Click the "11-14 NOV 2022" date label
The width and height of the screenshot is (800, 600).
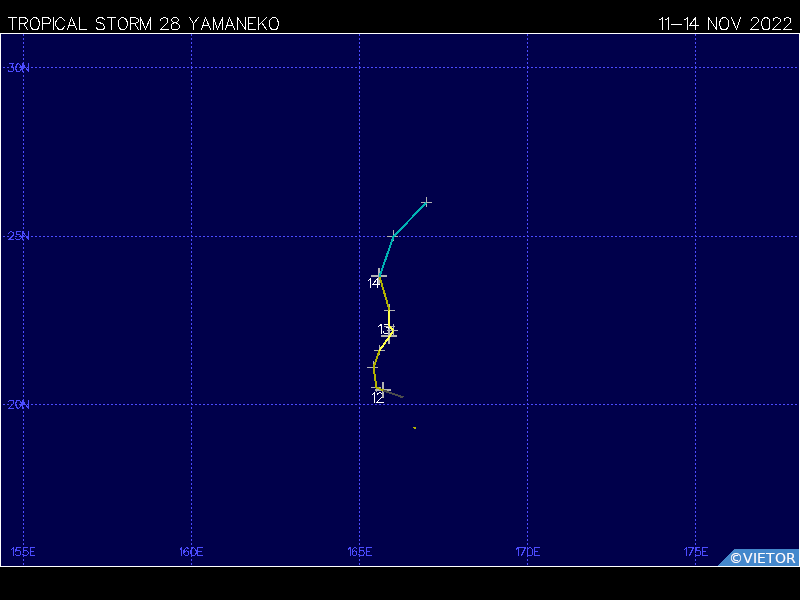(725, 24)
